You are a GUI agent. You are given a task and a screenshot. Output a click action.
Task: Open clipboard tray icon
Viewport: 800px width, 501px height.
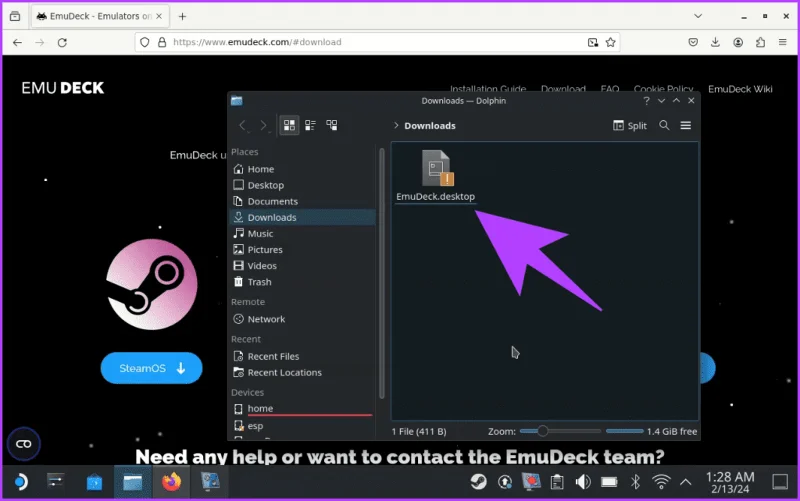coord(557,482)
